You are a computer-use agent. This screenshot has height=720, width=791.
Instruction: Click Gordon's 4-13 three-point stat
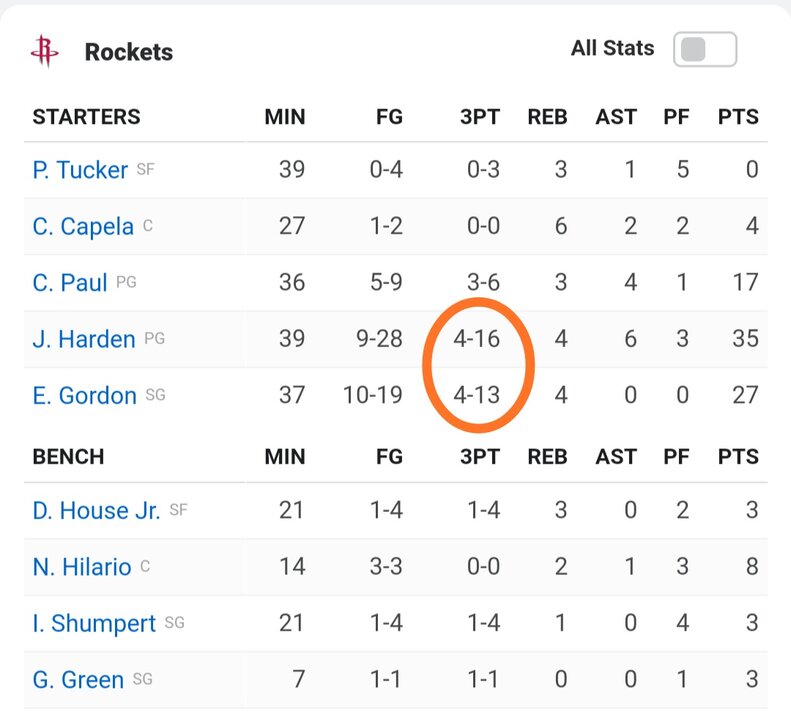point(476,395)
